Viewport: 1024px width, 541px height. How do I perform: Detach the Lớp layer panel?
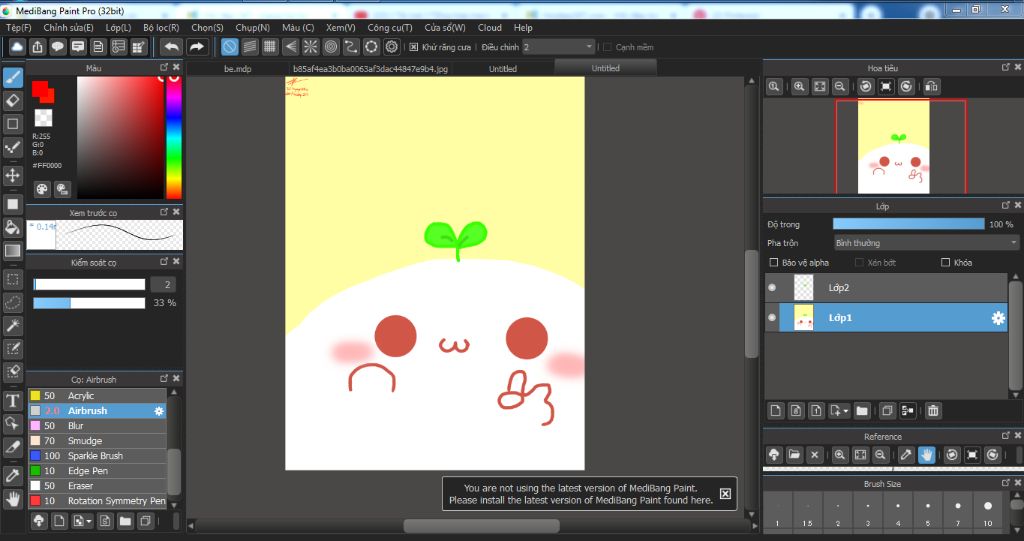point(1006,206)
